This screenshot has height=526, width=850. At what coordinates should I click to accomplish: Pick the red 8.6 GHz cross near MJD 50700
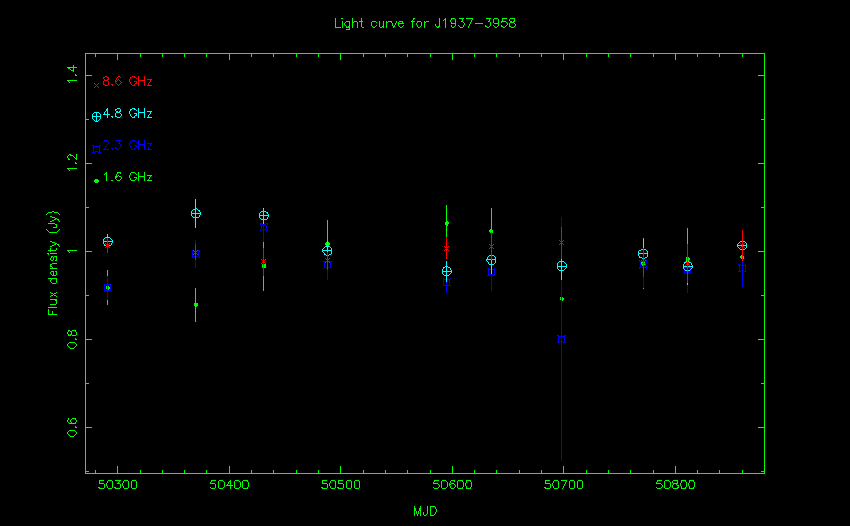point(562,242)
